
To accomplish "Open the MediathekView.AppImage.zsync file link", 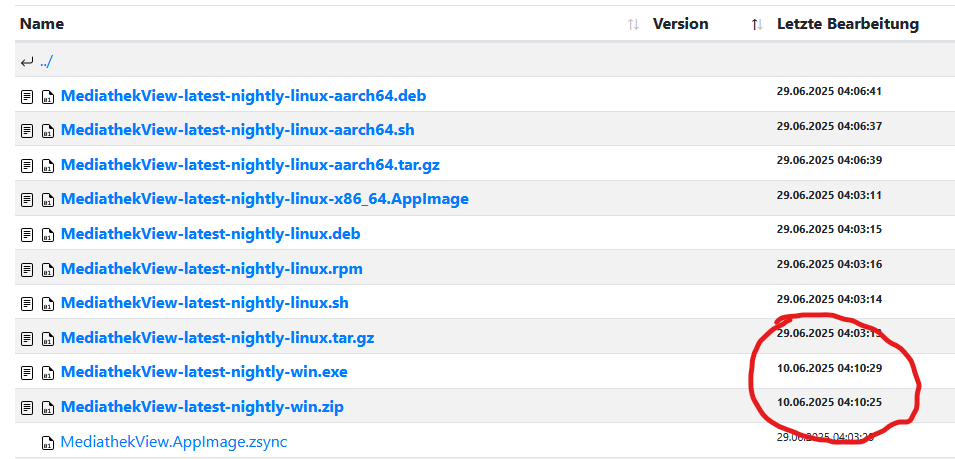I will coord(174,441).
